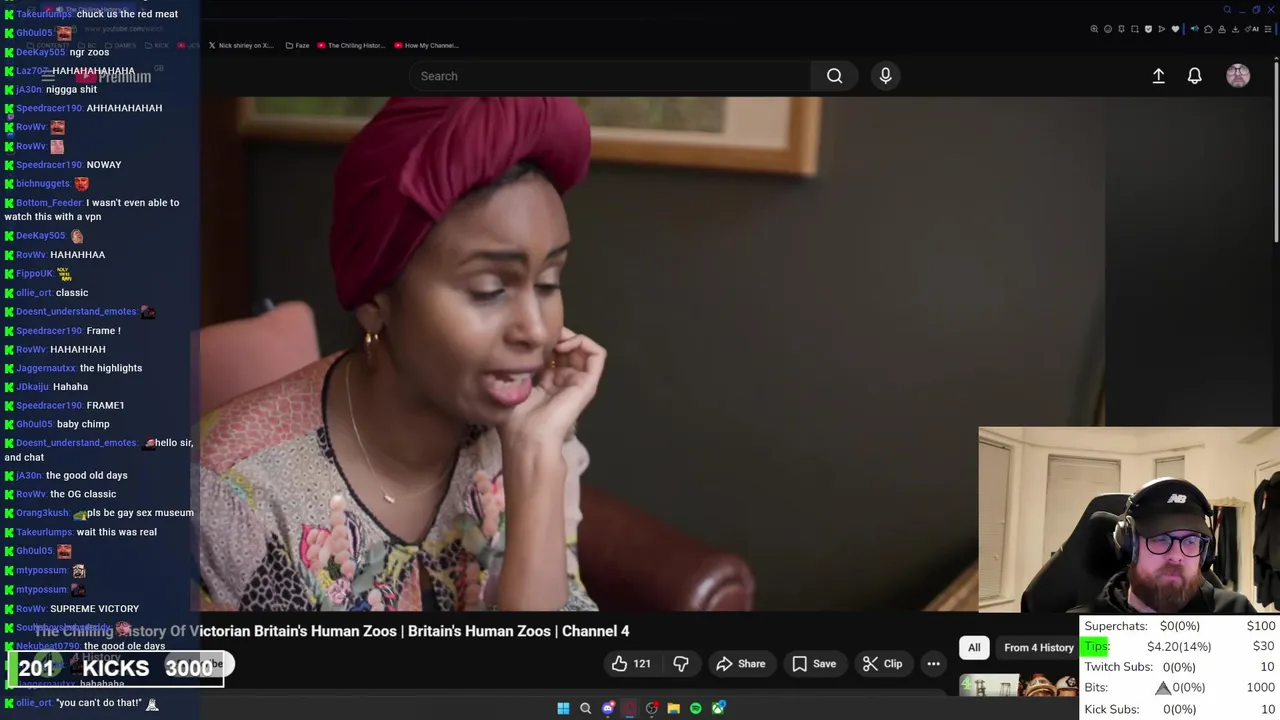Viewport: 1280px width, 720px height.
Task: Click the YouTube search magnifier button
Action: tap(834, 76)
